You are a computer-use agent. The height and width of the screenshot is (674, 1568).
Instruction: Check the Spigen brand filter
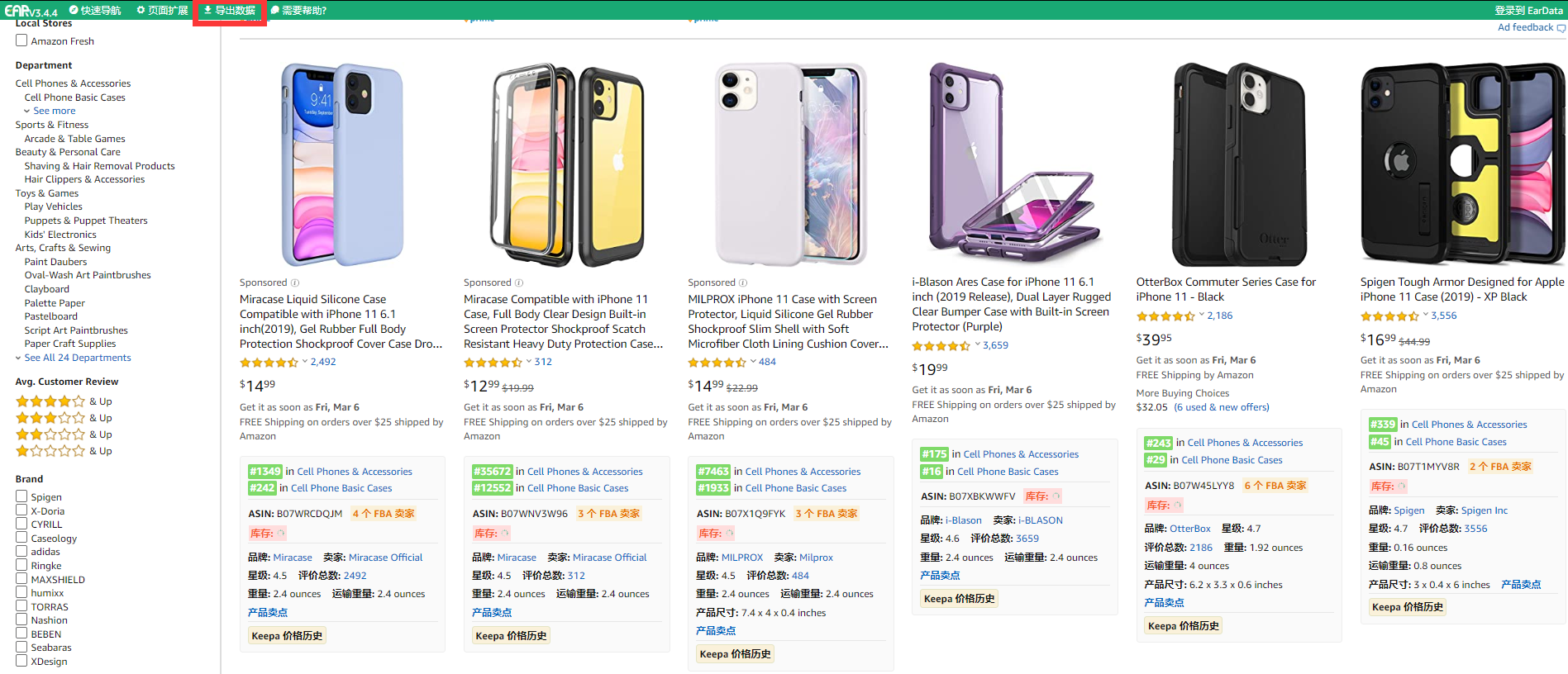(x=21, y=496)
